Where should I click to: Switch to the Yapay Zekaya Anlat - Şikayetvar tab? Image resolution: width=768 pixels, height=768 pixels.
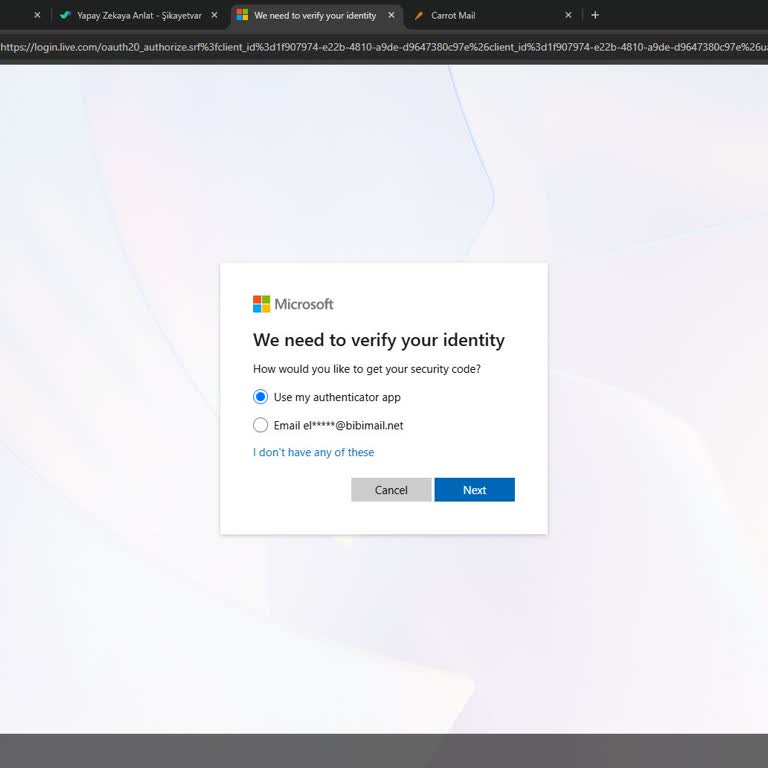(x=139, y=16)
